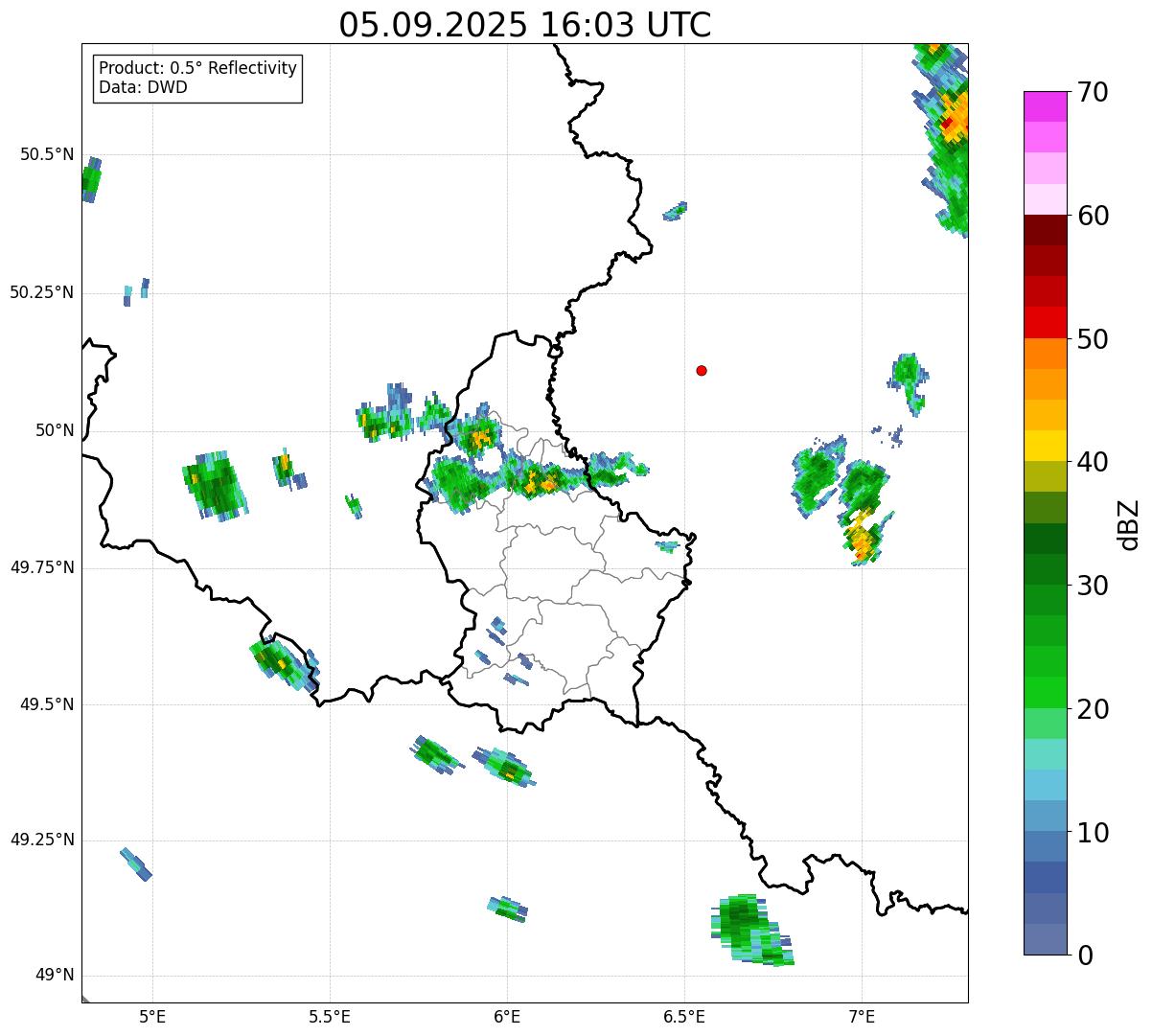Click the 'Product: 0.5° Reflectivity' label
The width and height of the screenshot is (1152, 1036).
197,69
